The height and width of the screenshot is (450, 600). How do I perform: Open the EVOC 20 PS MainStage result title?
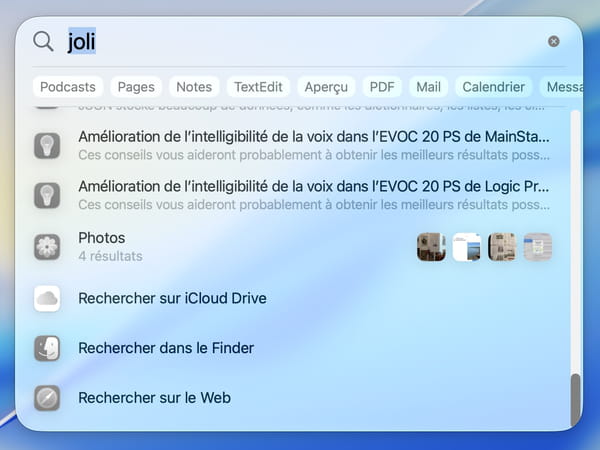(x=314, y=136)
